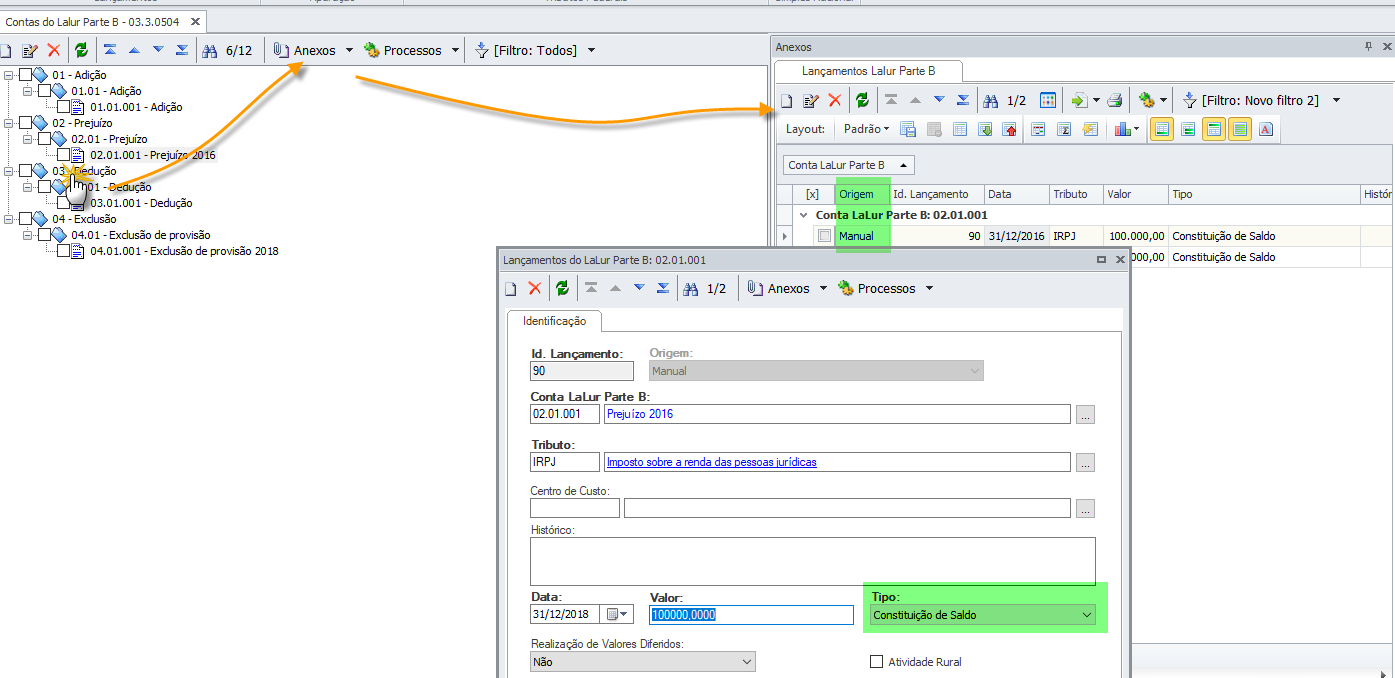Click the Conta LaLur Parte B grouping button
The width and height of the screenshot is (1395, 678).
coord(848,165)
